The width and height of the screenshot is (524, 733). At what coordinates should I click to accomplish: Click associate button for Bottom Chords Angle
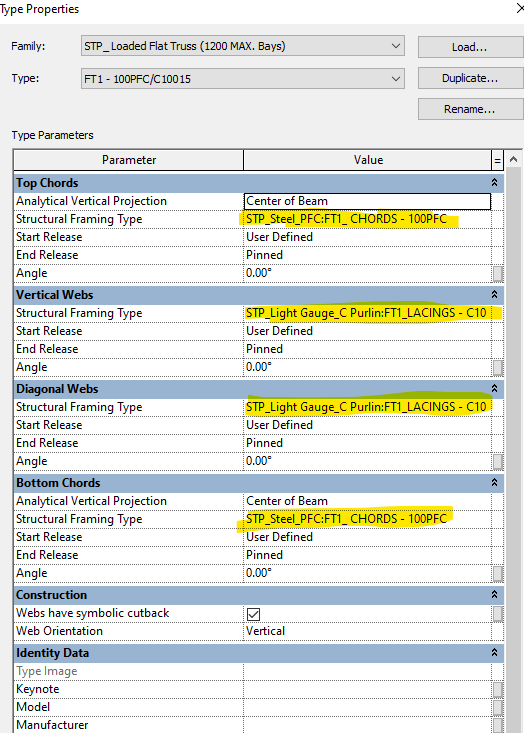click(498, 574)
